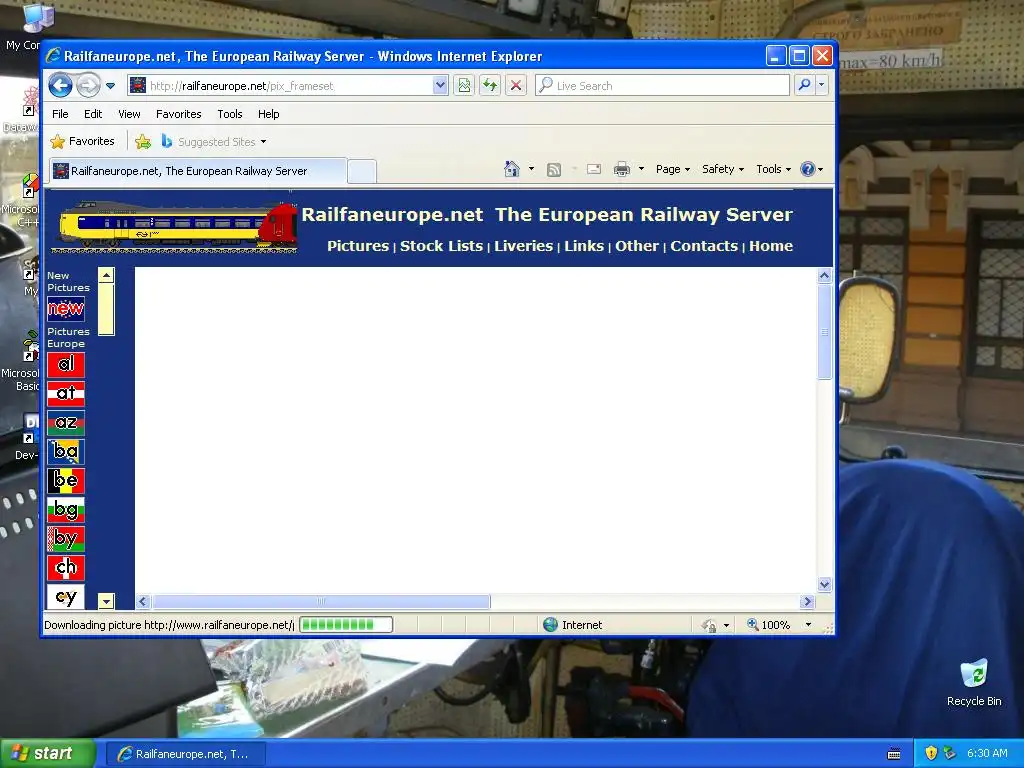Image resolution: width=1024 pixels, height=768 pixels.
Task: Click the country list scroll-down arrow
Action: (x=106, y=601)
